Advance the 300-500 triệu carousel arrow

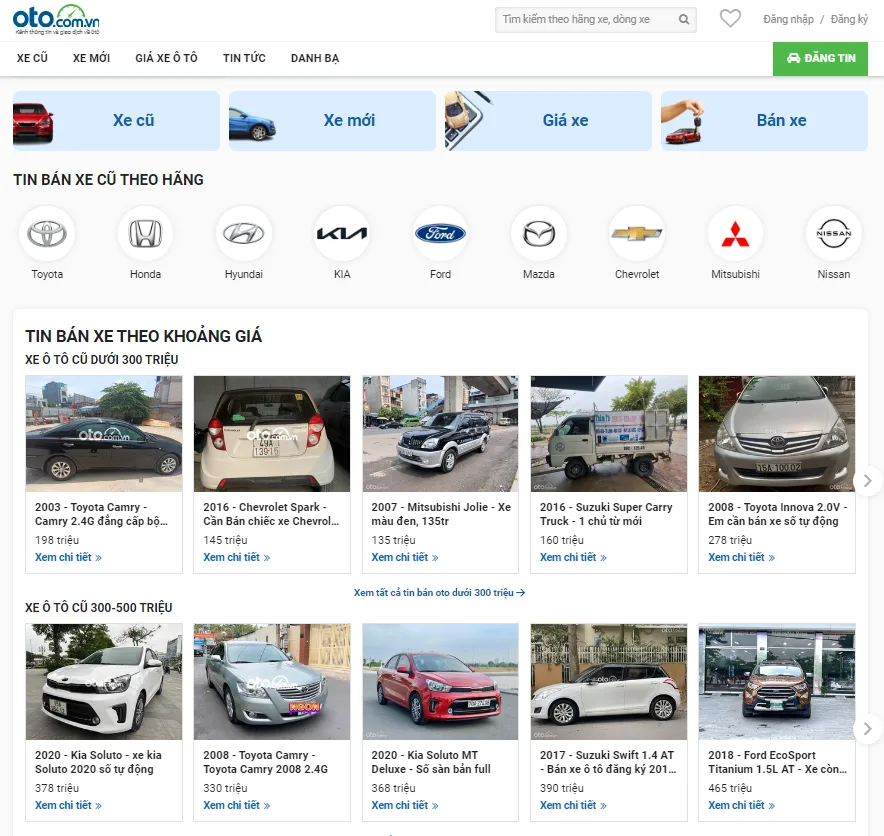[x=867, y=729]
